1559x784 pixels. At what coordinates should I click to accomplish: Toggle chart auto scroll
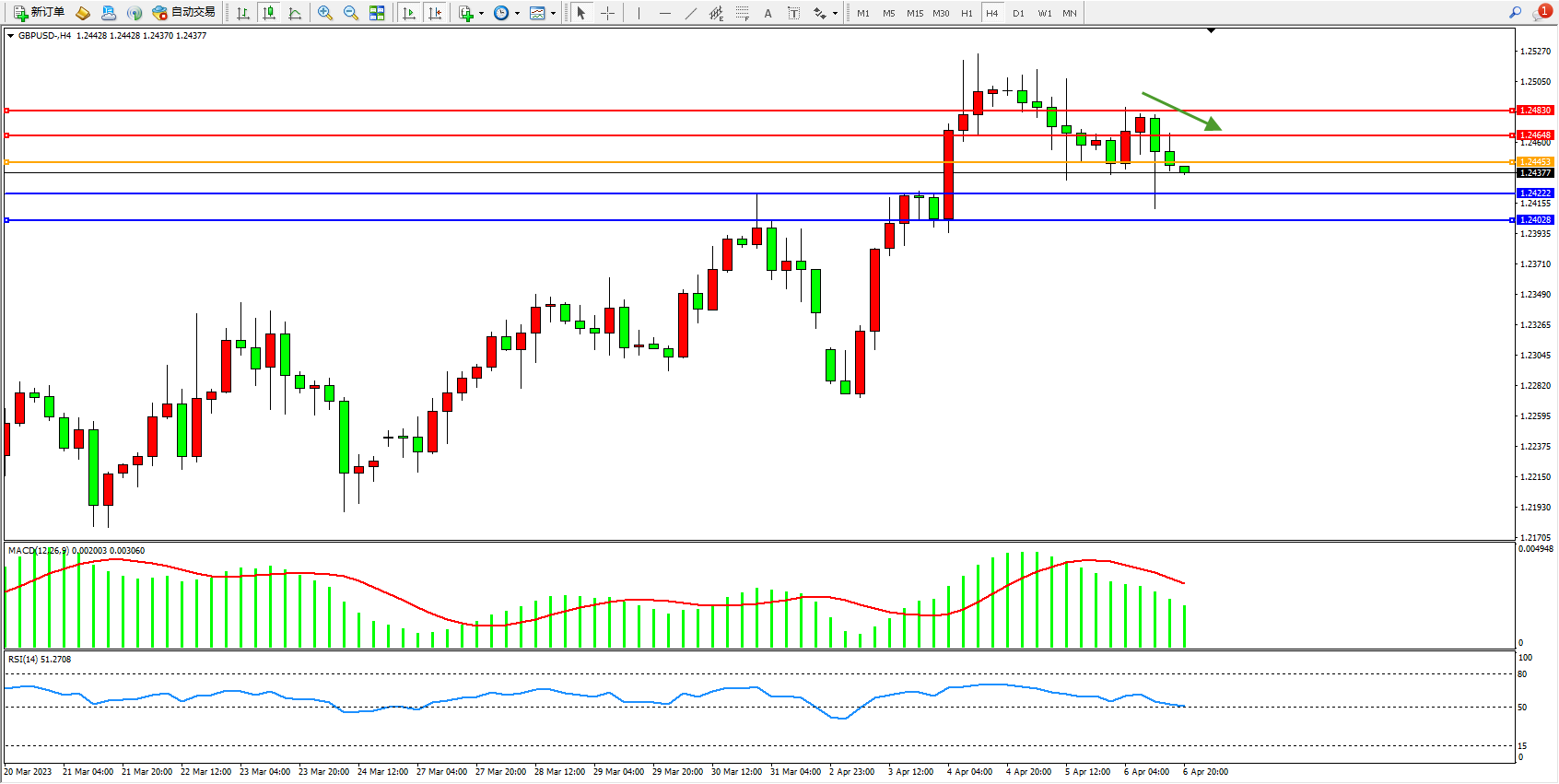click(x=409, y=13)
